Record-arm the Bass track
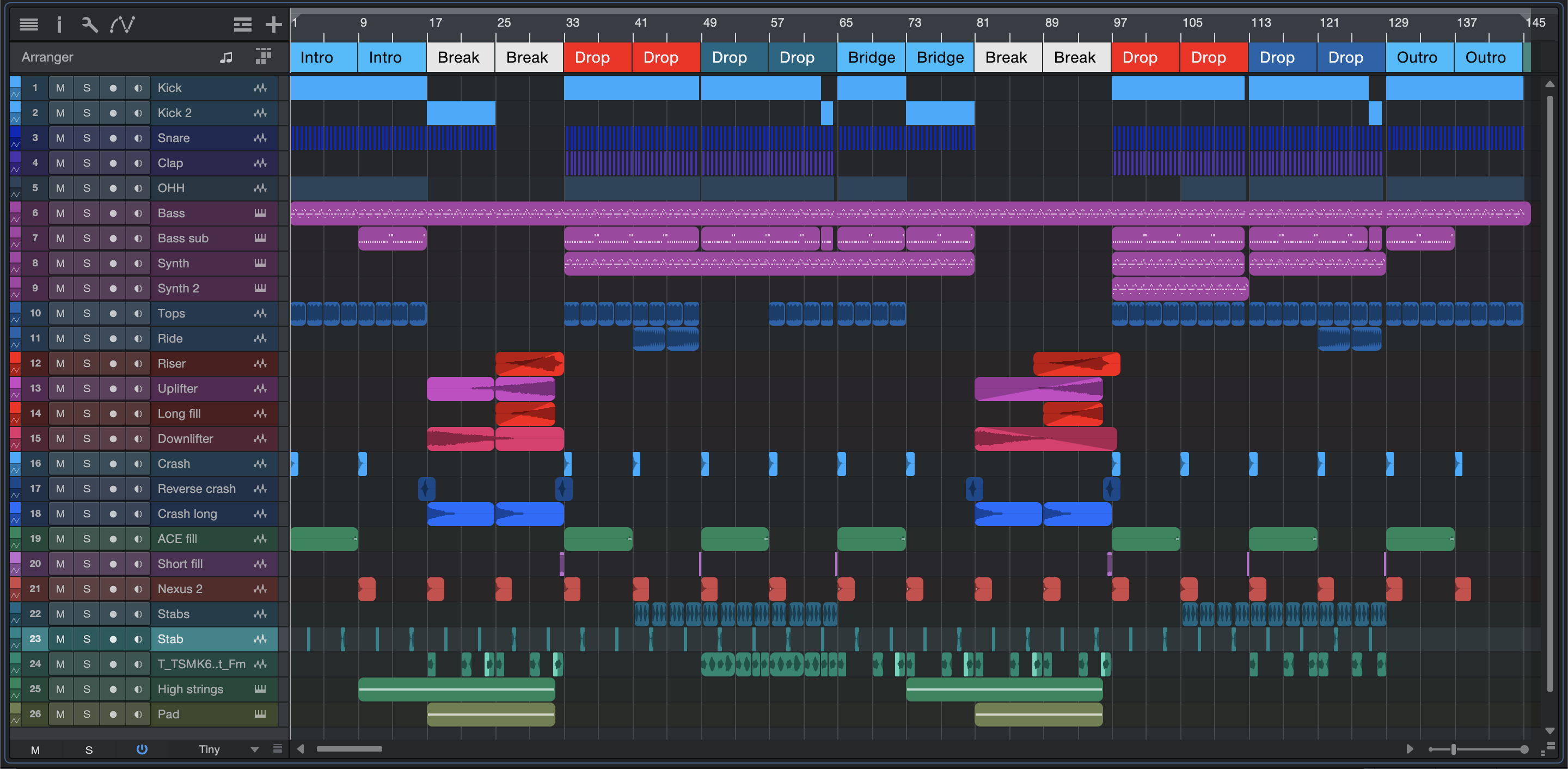 tap(113, 213)
